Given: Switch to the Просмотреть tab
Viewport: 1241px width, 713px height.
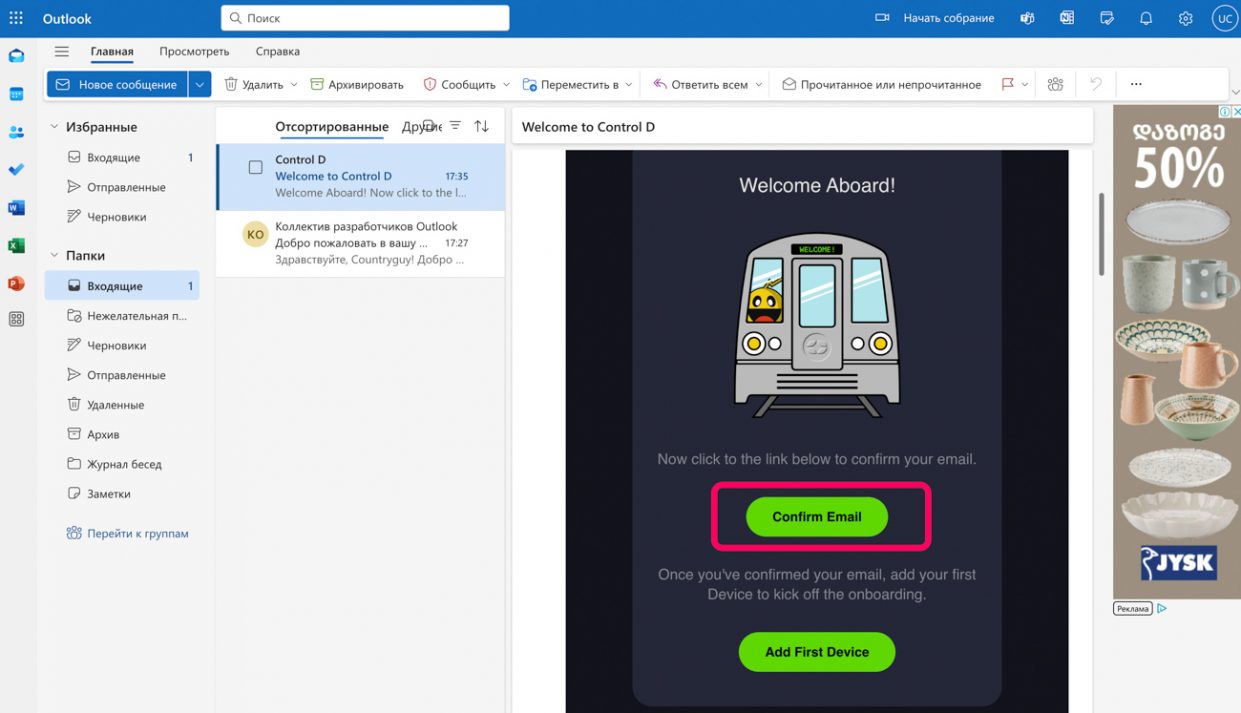Looking at the screenshot, I should coord(194,52).
